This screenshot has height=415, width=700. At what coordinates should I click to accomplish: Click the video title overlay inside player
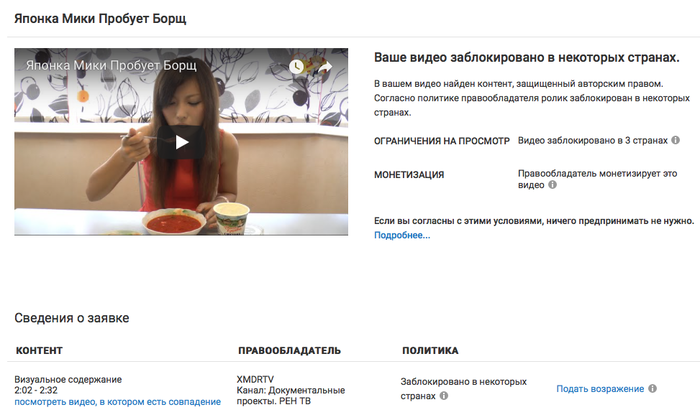point(111,65)
